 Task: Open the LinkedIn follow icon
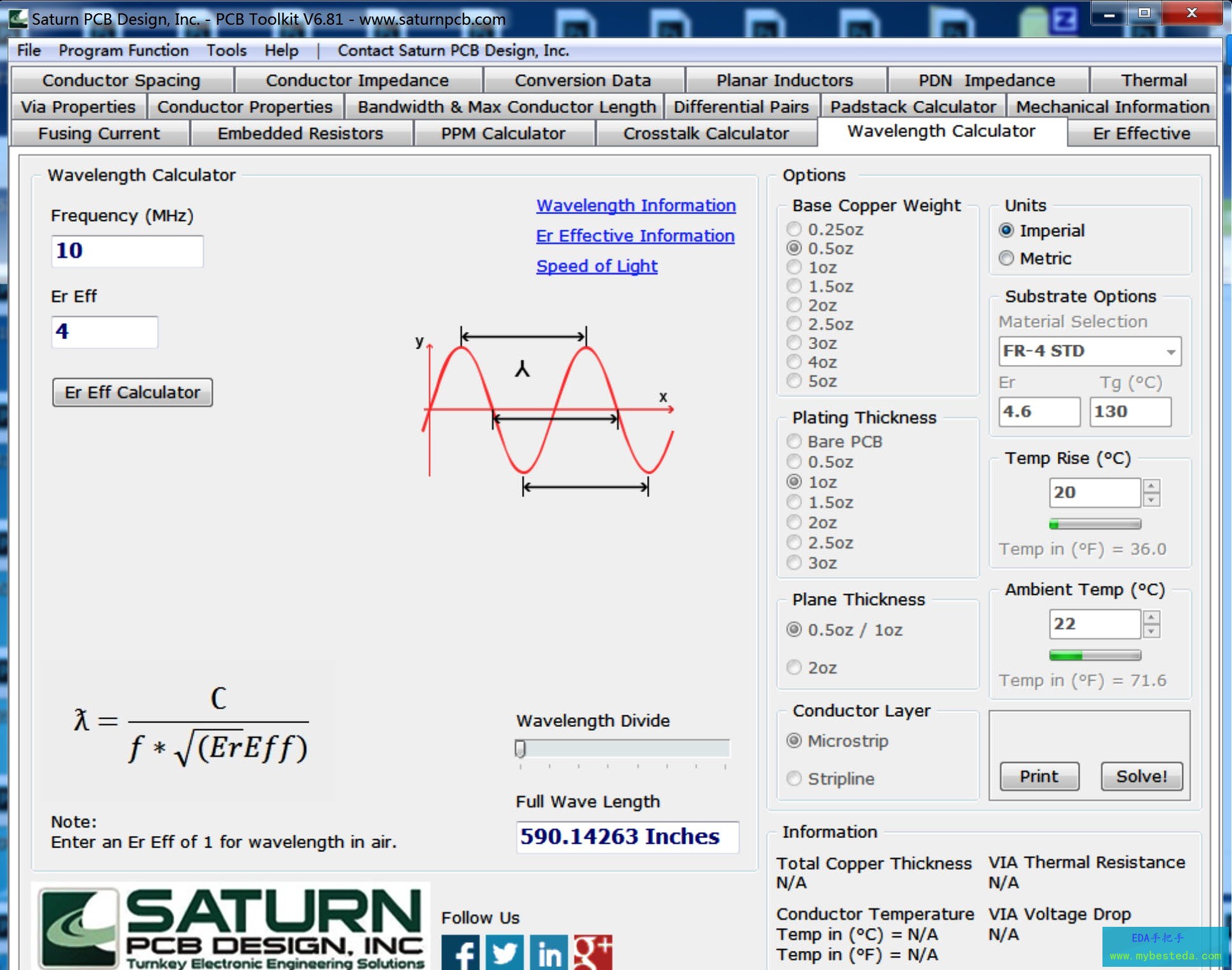pos(549,952)
